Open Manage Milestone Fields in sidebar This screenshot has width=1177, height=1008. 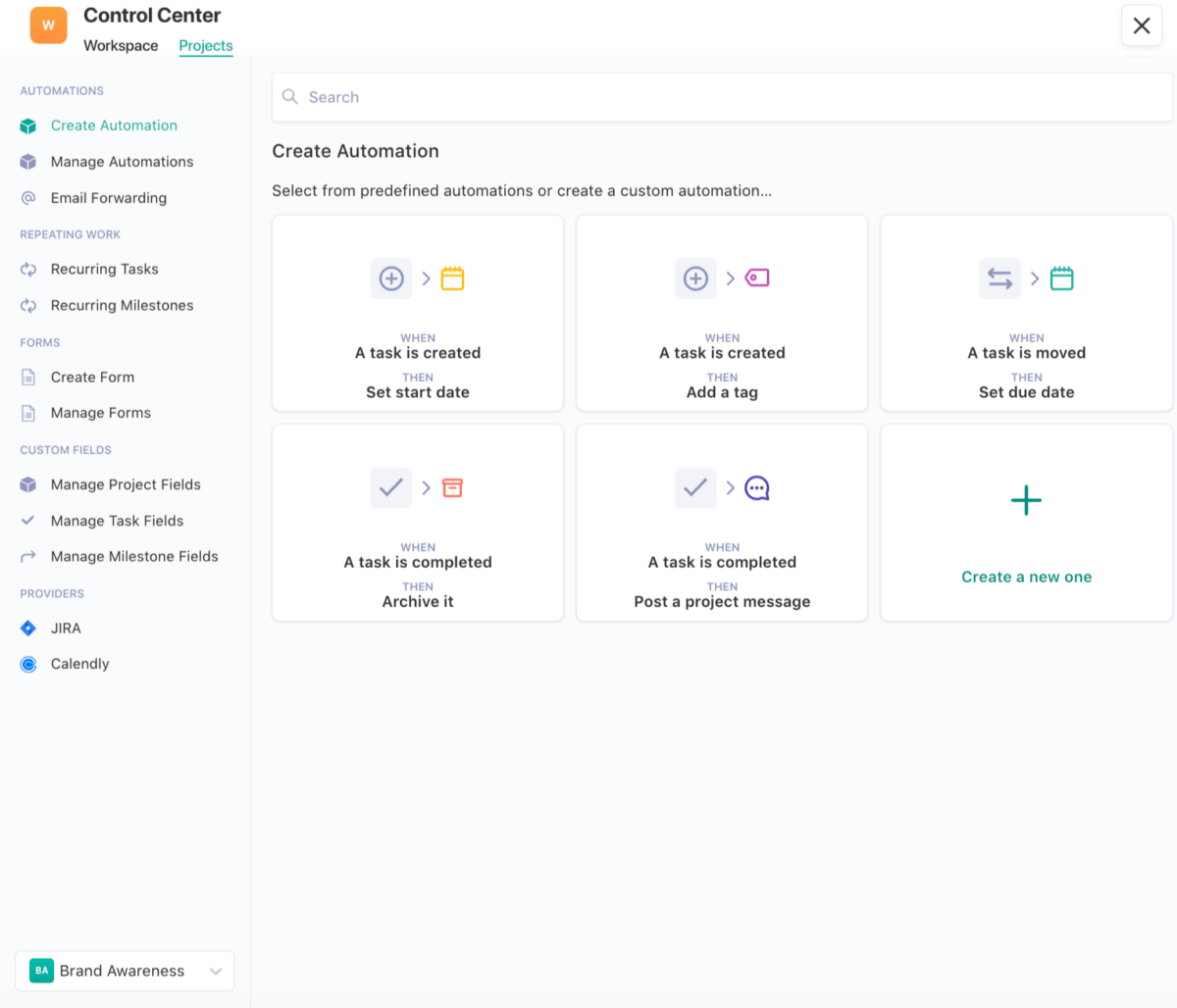pyautogui.click(x=133, y=556)
